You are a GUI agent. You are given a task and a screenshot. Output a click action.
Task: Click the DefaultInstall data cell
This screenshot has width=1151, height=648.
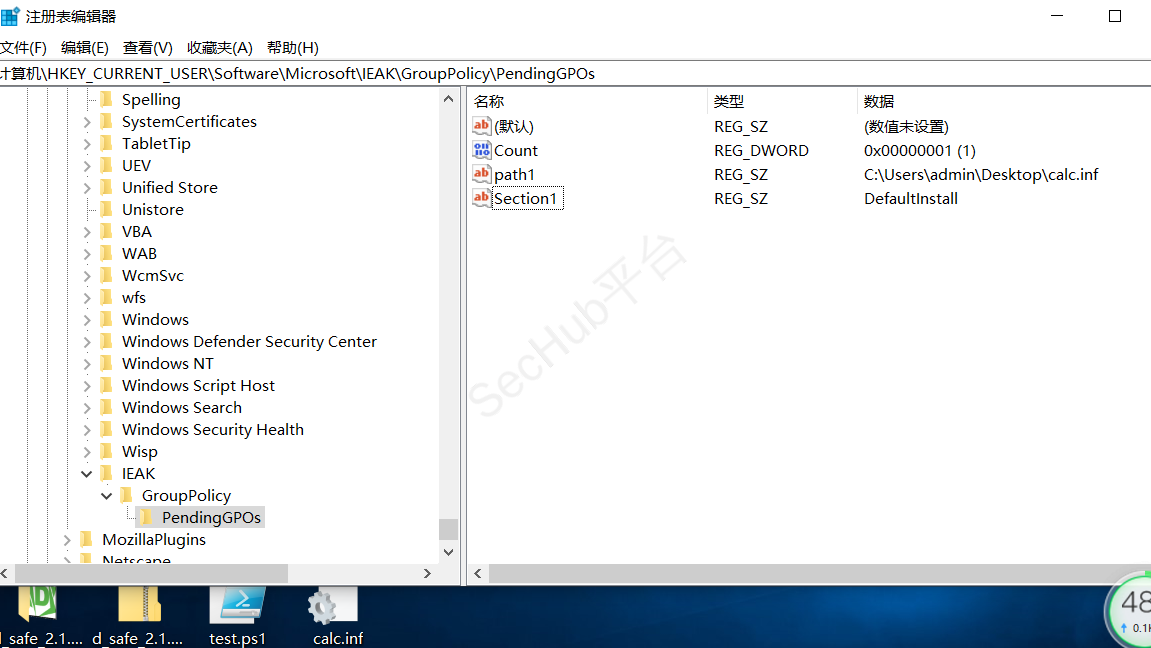(910, 198)
